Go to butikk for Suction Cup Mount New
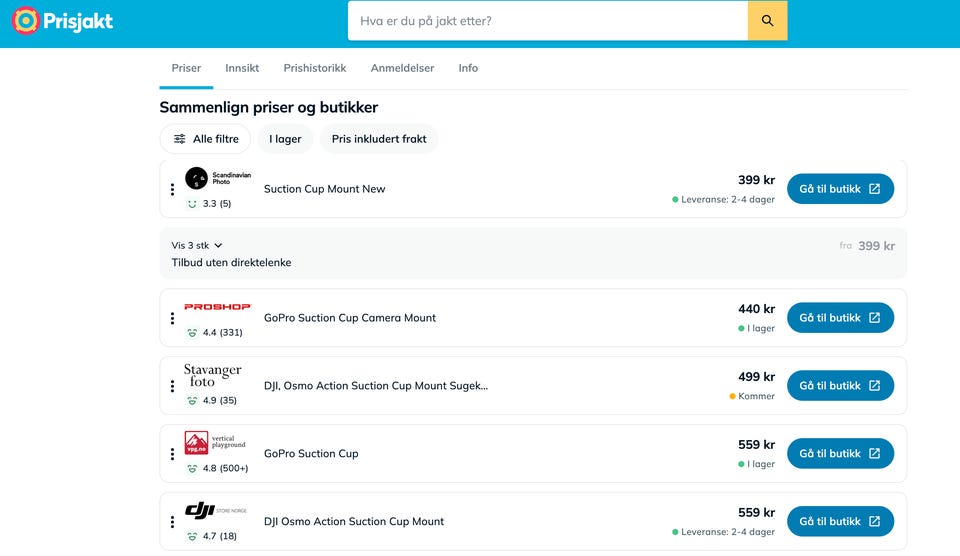 pyautogui.click(x=840, y=189)
